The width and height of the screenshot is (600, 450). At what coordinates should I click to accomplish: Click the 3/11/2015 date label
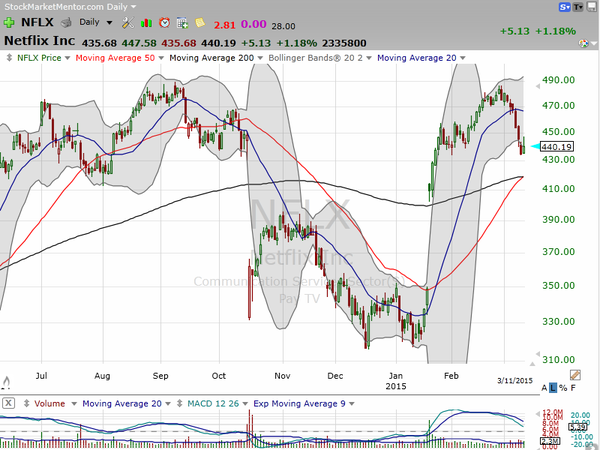click(515, 381)
